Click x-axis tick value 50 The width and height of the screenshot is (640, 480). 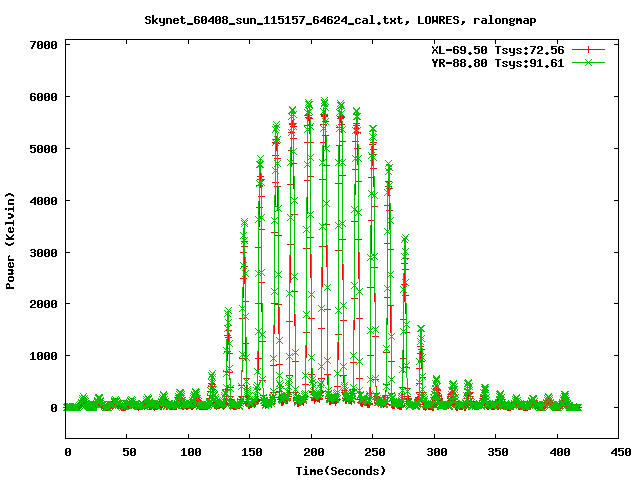click(129, 452)
